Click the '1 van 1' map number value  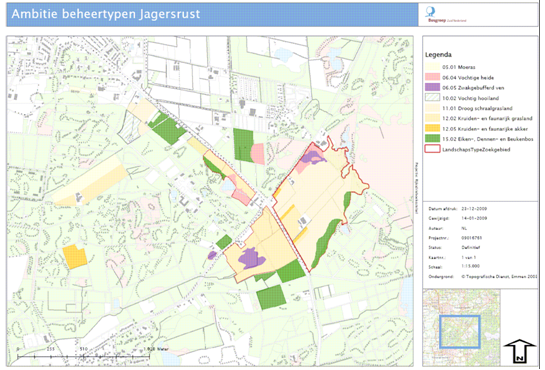click(469, 257)
